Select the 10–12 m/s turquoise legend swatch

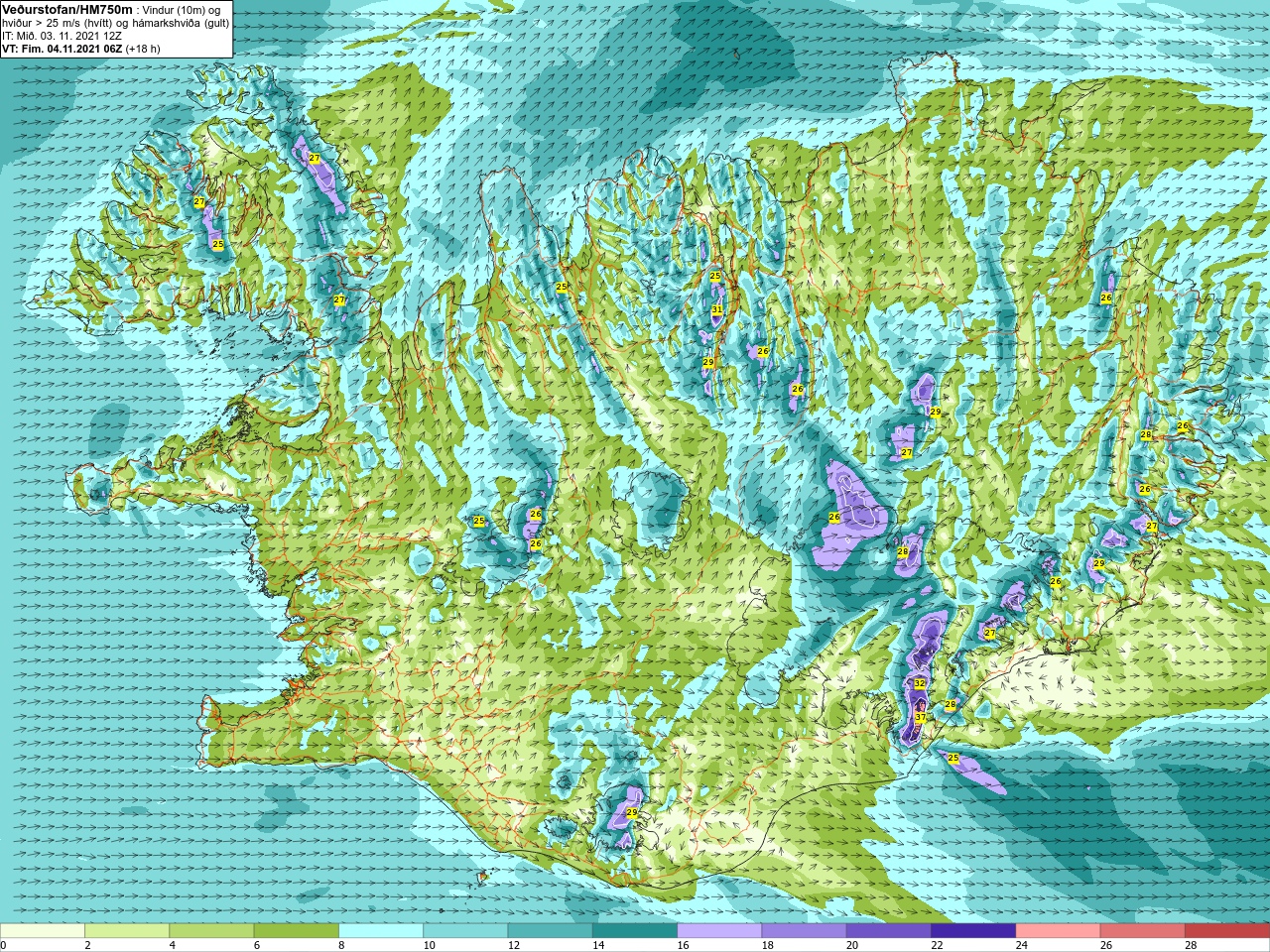point(465,930)
